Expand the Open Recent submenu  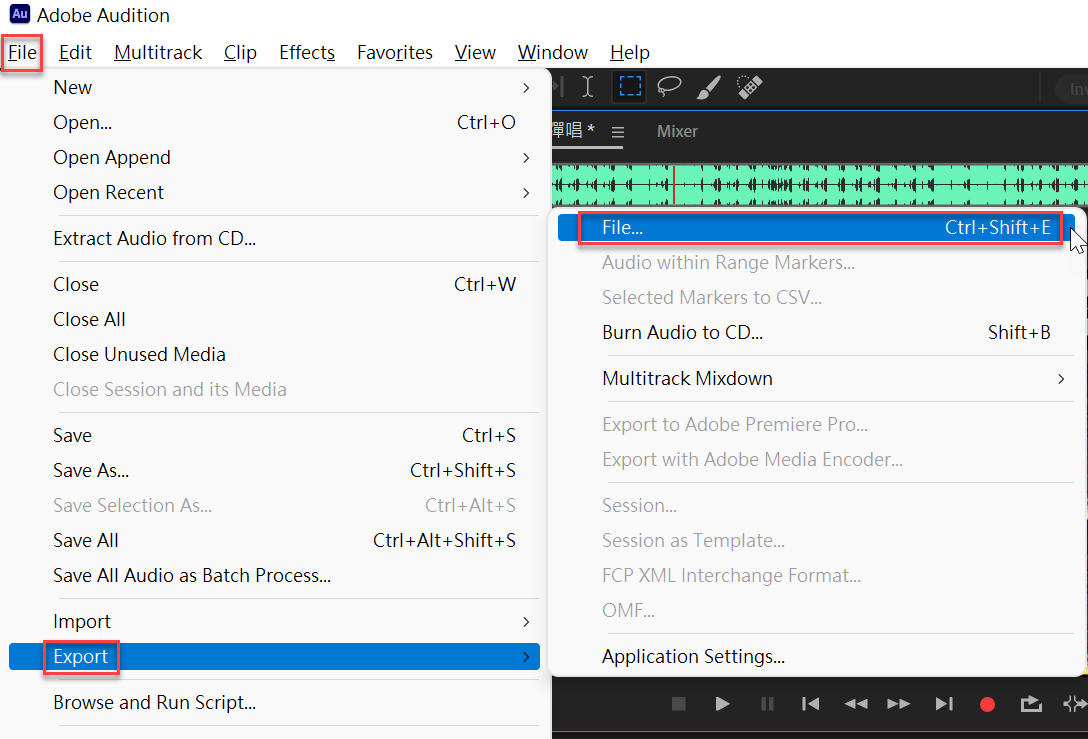click(x=274, y=192)
